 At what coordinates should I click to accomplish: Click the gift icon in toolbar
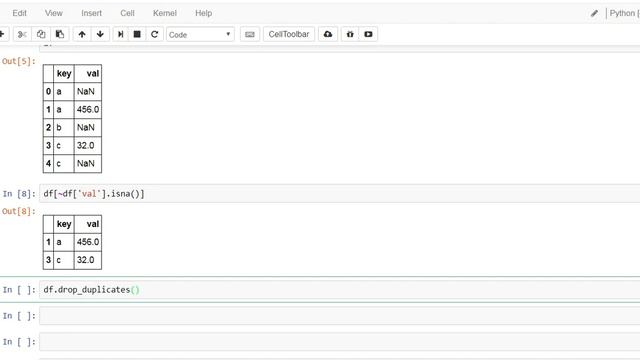click(350, 34)
